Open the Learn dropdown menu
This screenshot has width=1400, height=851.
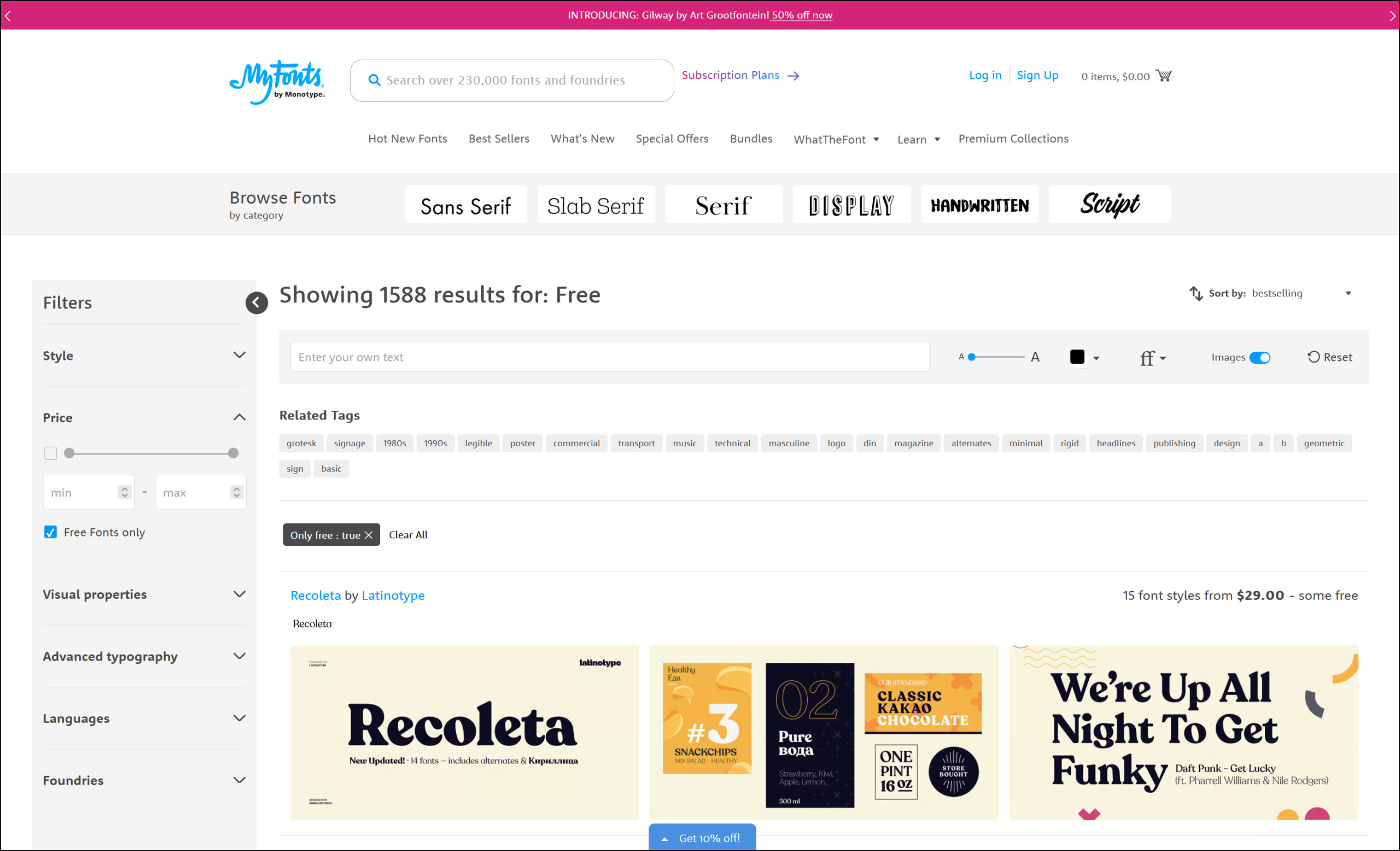pos(918,139)
